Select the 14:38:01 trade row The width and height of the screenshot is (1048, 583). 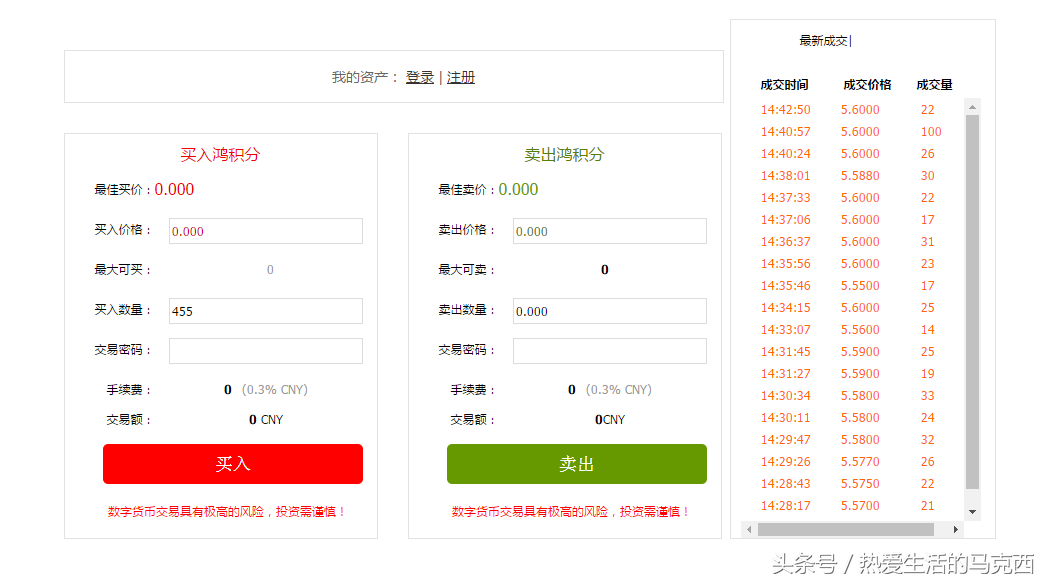[x=848, y=176]
